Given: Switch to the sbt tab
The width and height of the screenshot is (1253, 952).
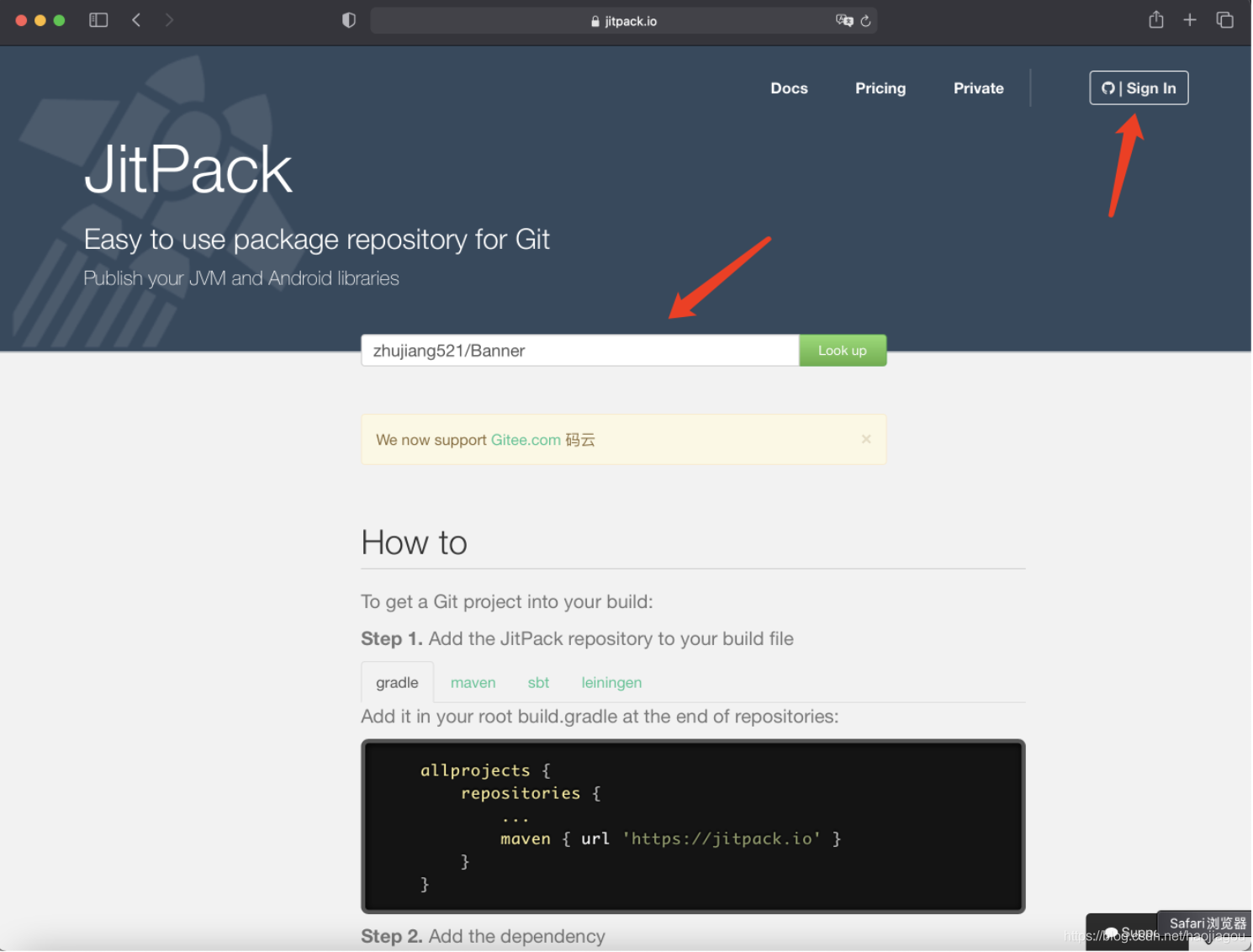Looking at the screenshot, I should (x=538, y=683).
